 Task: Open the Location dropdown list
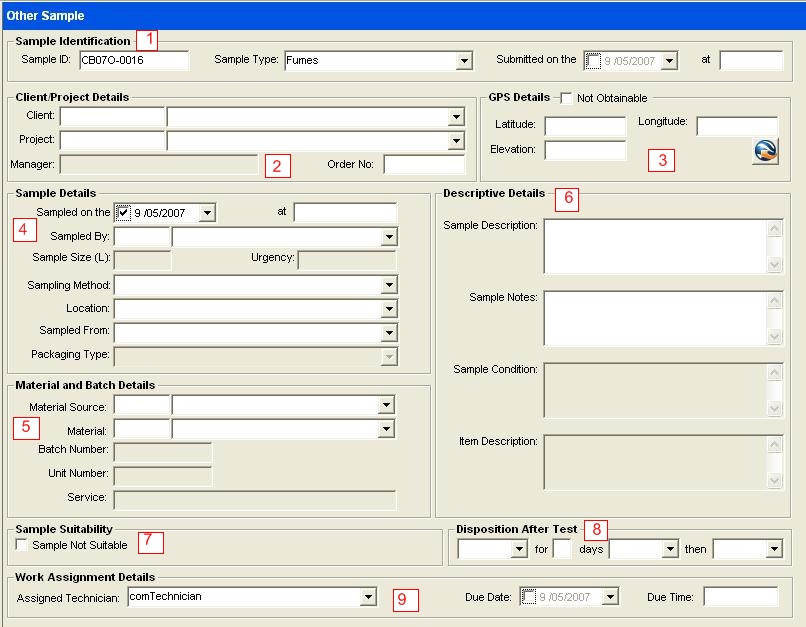coord(388,309)
